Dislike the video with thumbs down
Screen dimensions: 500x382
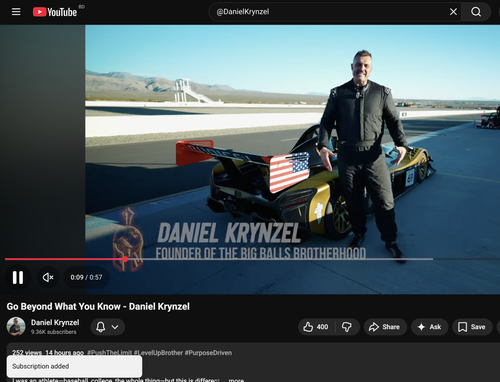coord(347,327)
